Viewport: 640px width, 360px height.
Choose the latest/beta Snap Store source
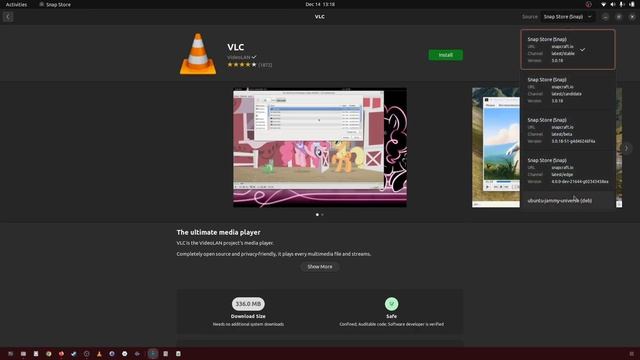[568, 130]
